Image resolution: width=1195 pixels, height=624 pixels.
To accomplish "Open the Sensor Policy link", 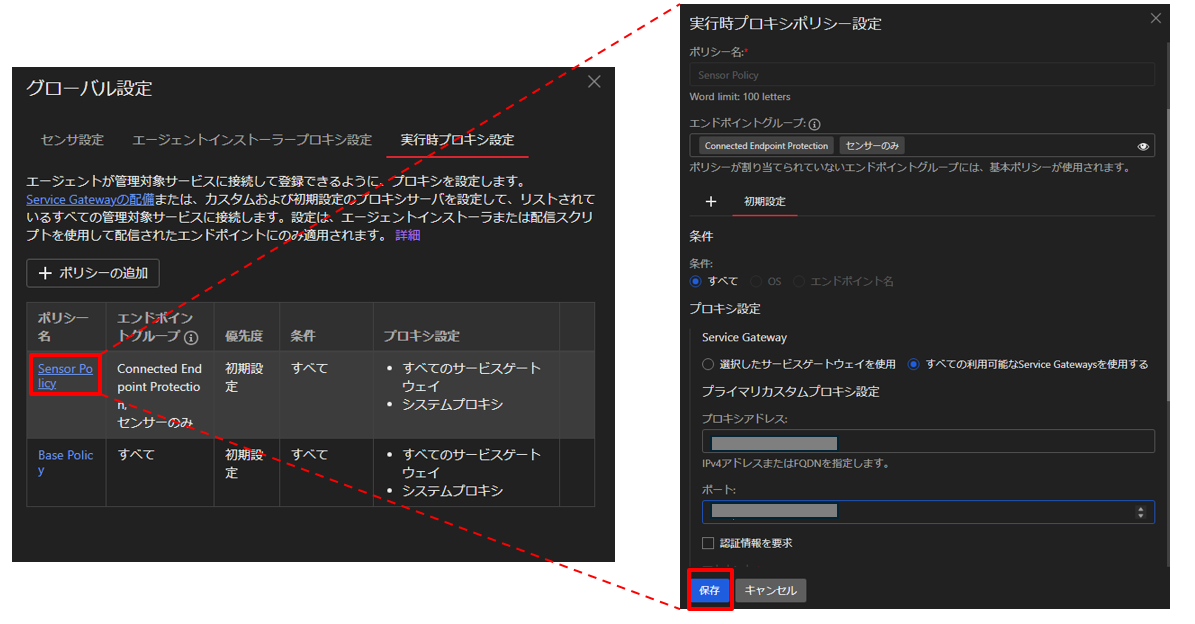I will 65,376.
